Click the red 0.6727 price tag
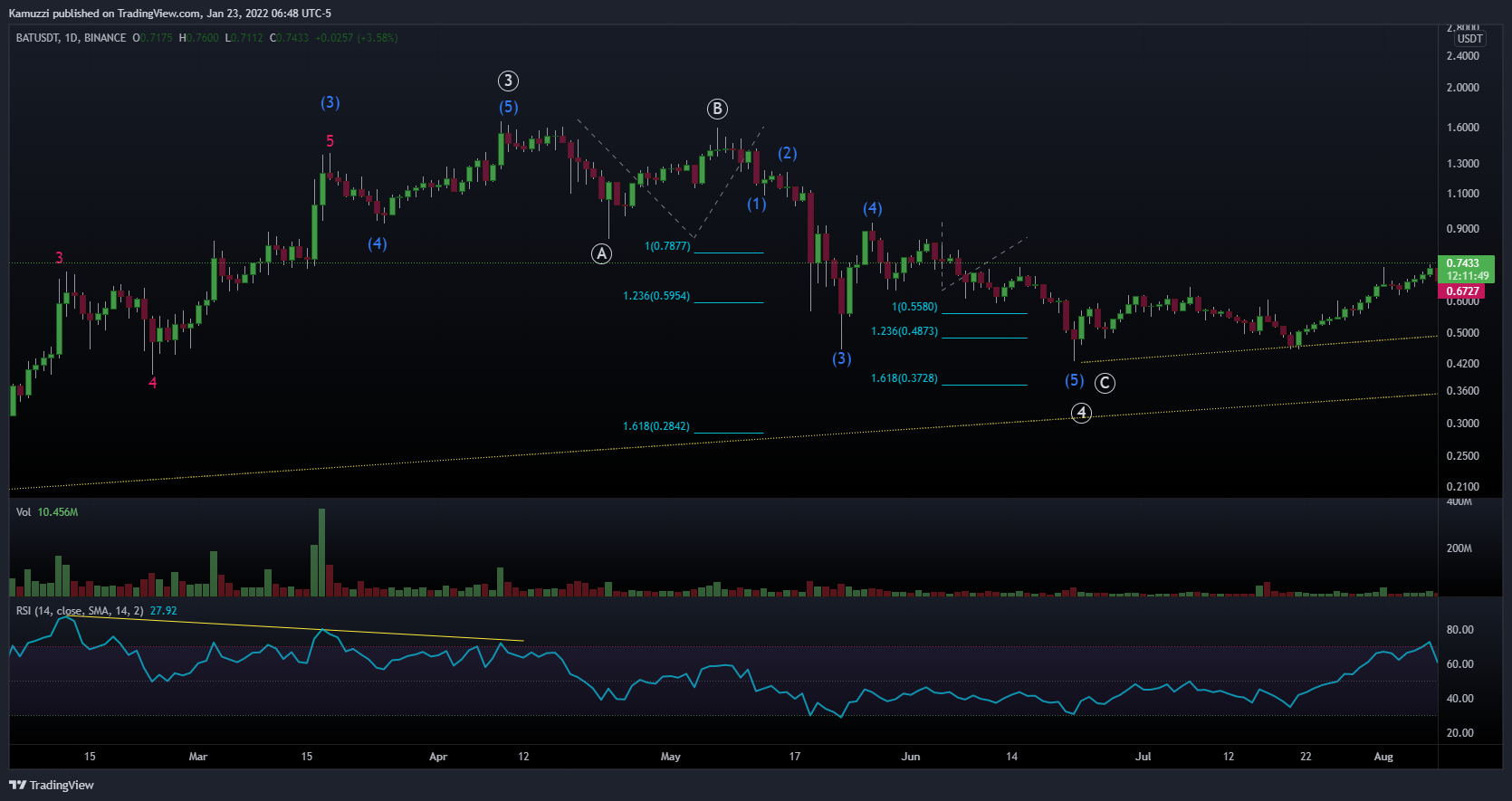This screenshot has width=1512, height=801. tap(1462, 291)
